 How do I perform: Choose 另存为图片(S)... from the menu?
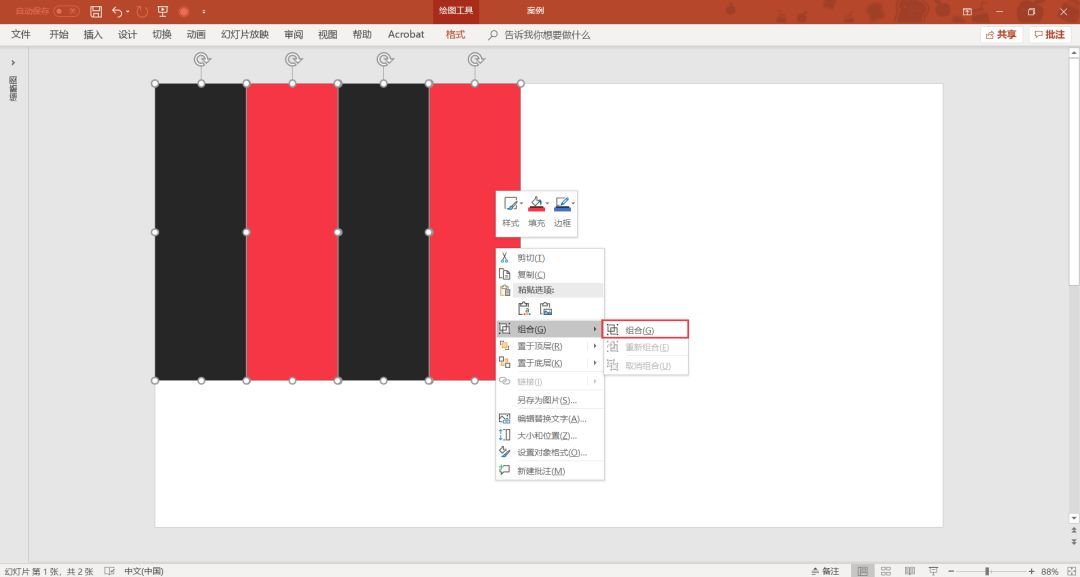[x=550, y=400]
